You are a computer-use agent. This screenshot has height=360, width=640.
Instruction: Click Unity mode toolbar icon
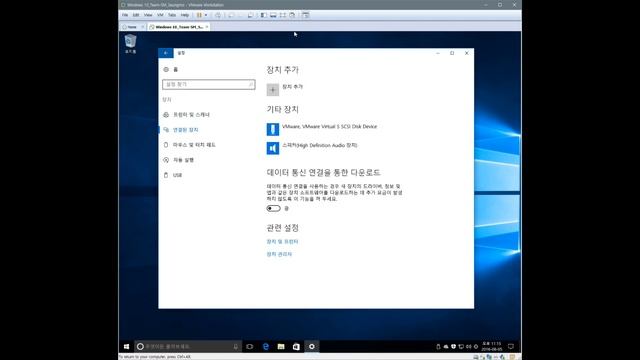[x=292, y=15]
